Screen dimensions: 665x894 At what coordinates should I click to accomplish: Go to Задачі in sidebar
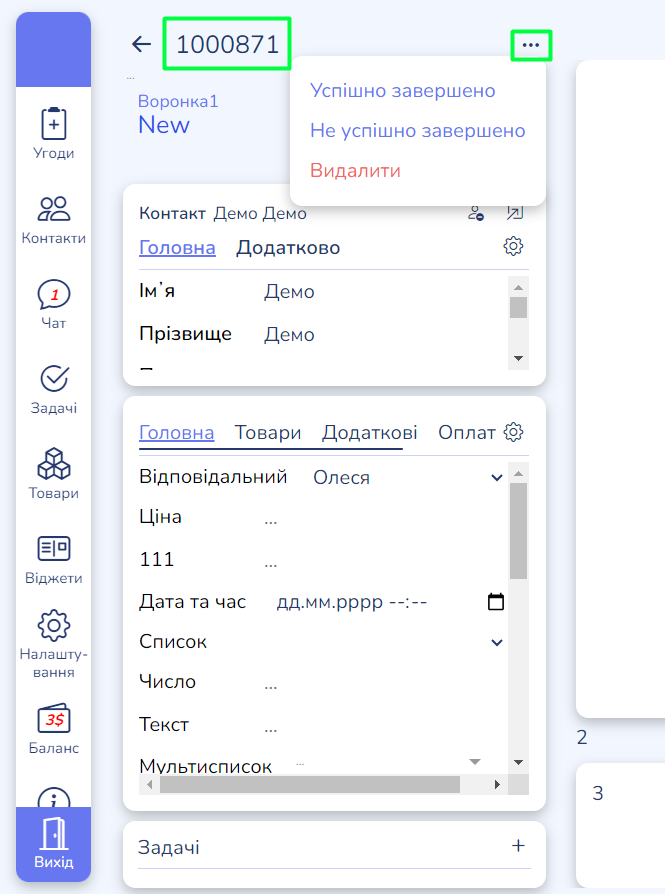point(53,389)
